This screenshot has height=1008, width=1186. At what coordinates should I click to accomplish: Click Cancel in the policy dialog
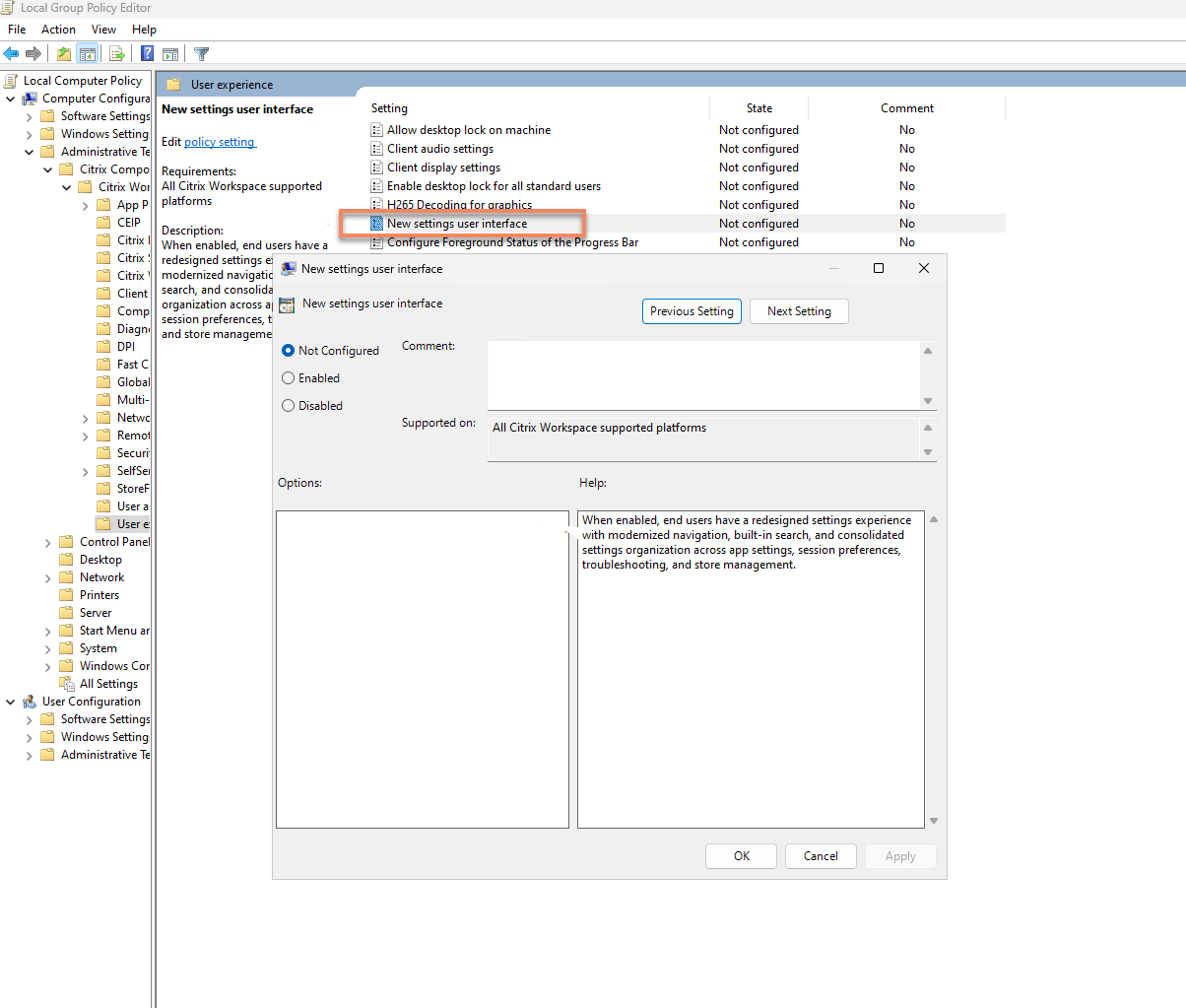[821, 856]
